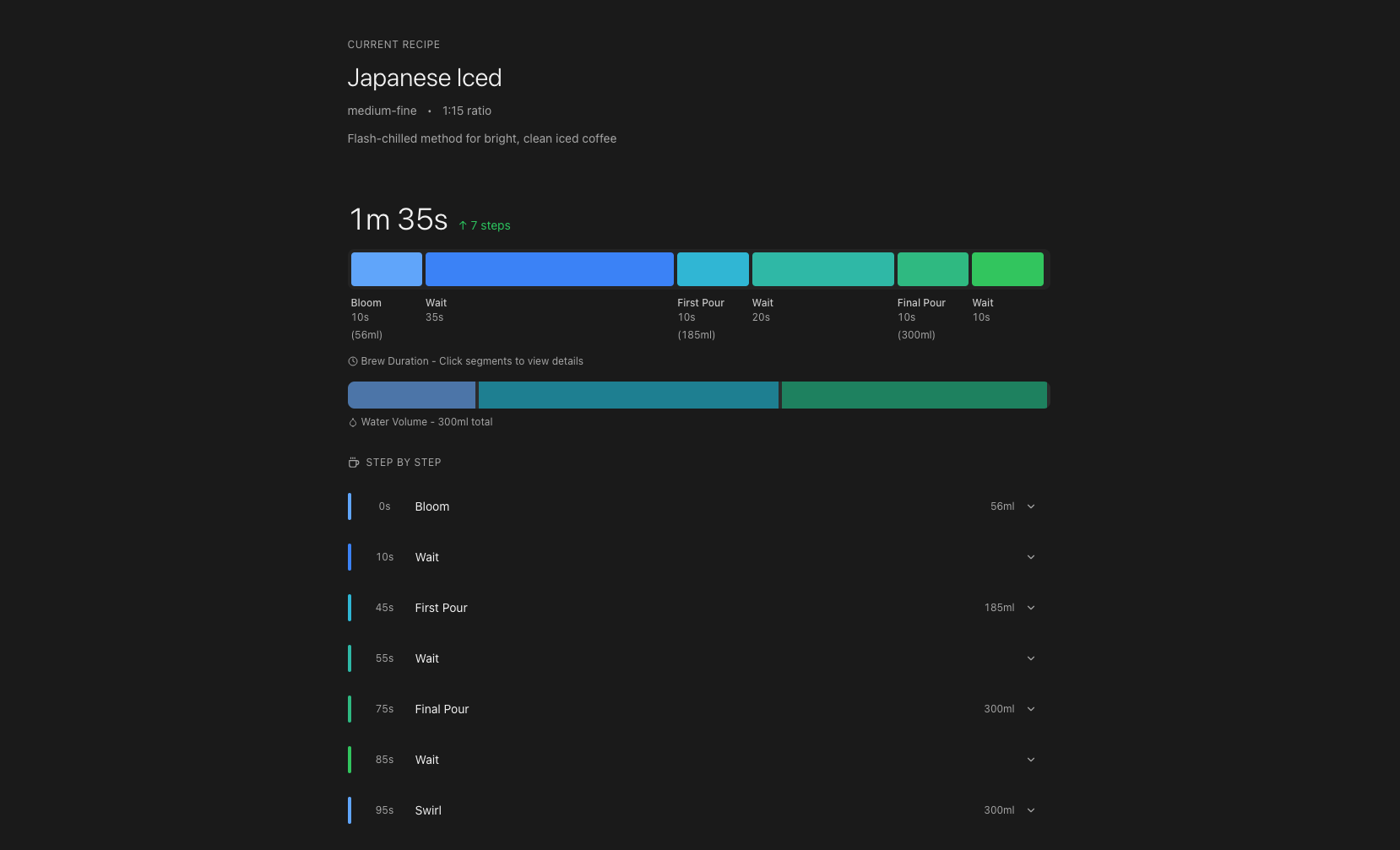Image resolution: width=1400 pixels, height=850 pixels.
Task: Select the last green Wait segment
Action: (1007, 269)
